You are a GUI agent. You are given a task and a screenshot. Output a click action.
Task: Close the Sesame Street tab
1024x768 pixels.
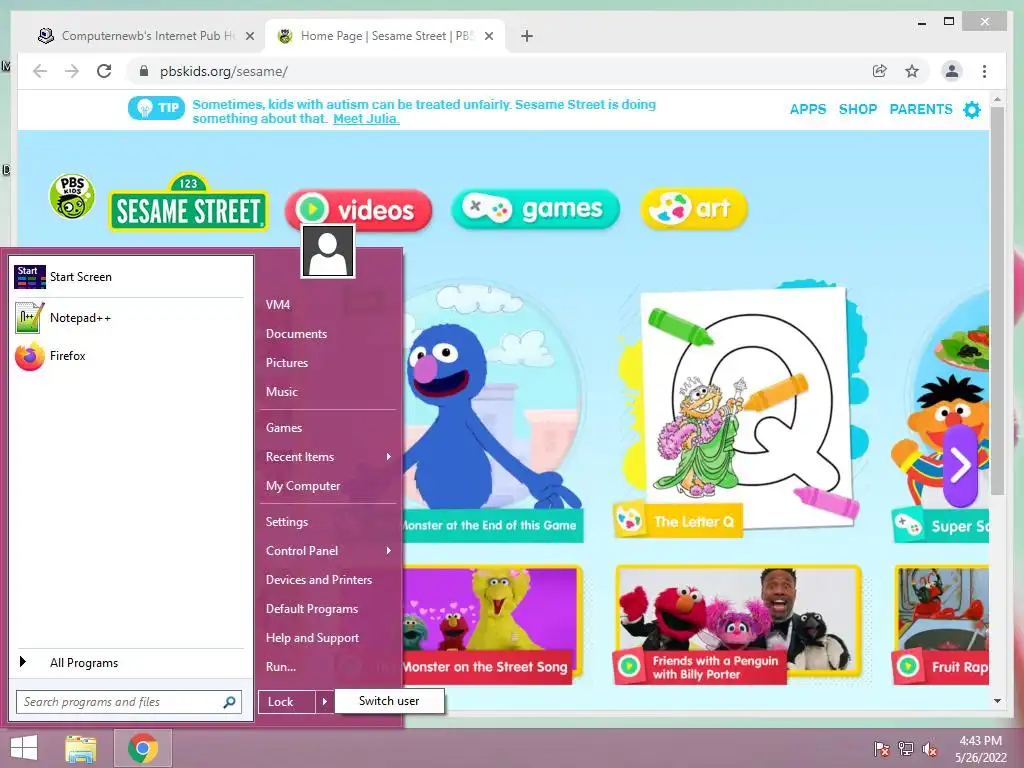tap(488, 36)
